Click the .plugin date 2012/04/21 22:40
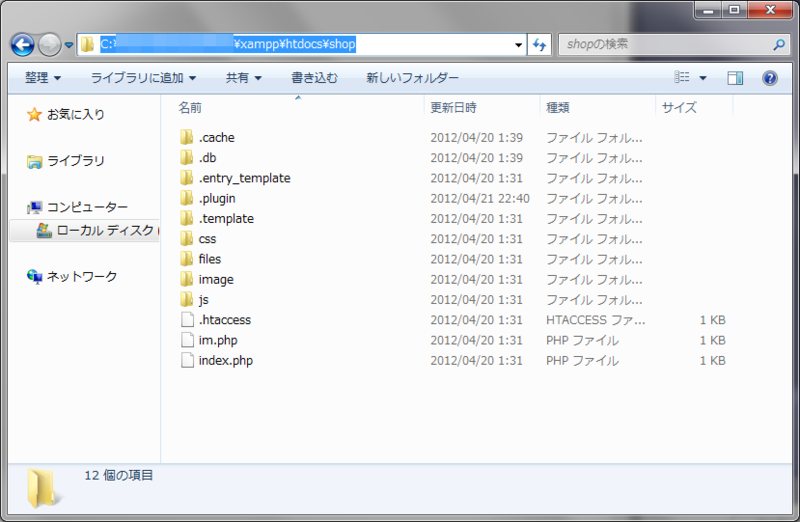 pos(480,198)
